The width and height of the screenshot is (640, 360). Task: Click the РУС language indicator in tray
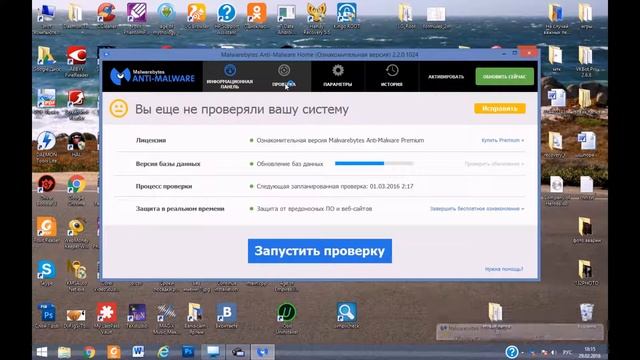567,352
